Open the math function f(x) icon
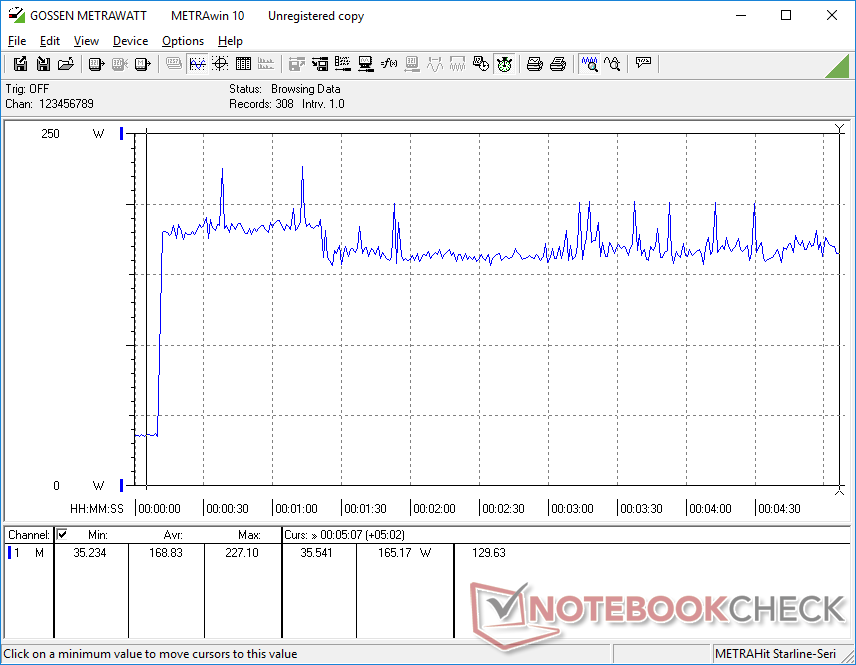The height and width of the screenshot is (665, 856). click(389, 64)
